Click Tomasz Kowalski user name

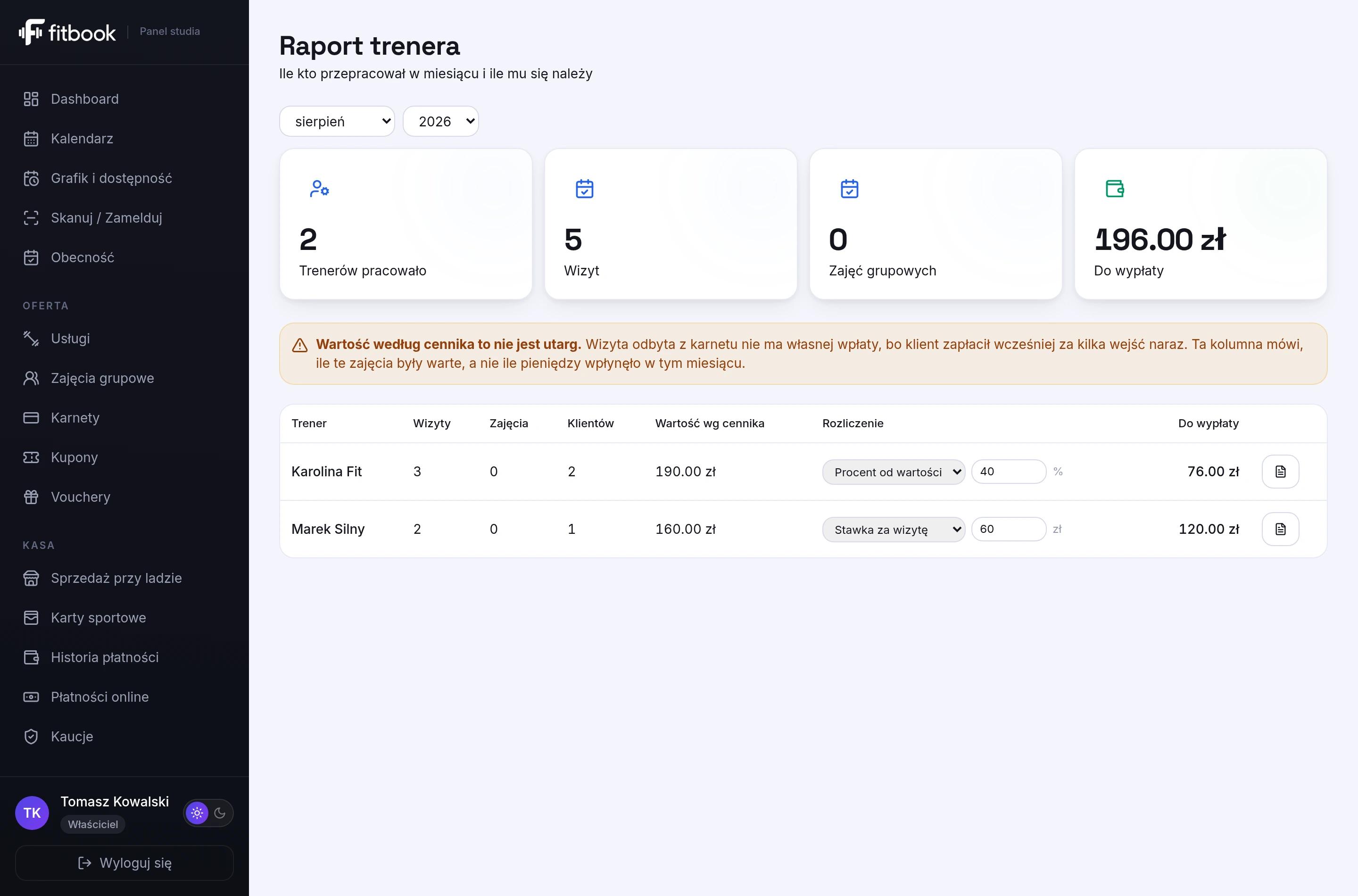coord(115,802)
